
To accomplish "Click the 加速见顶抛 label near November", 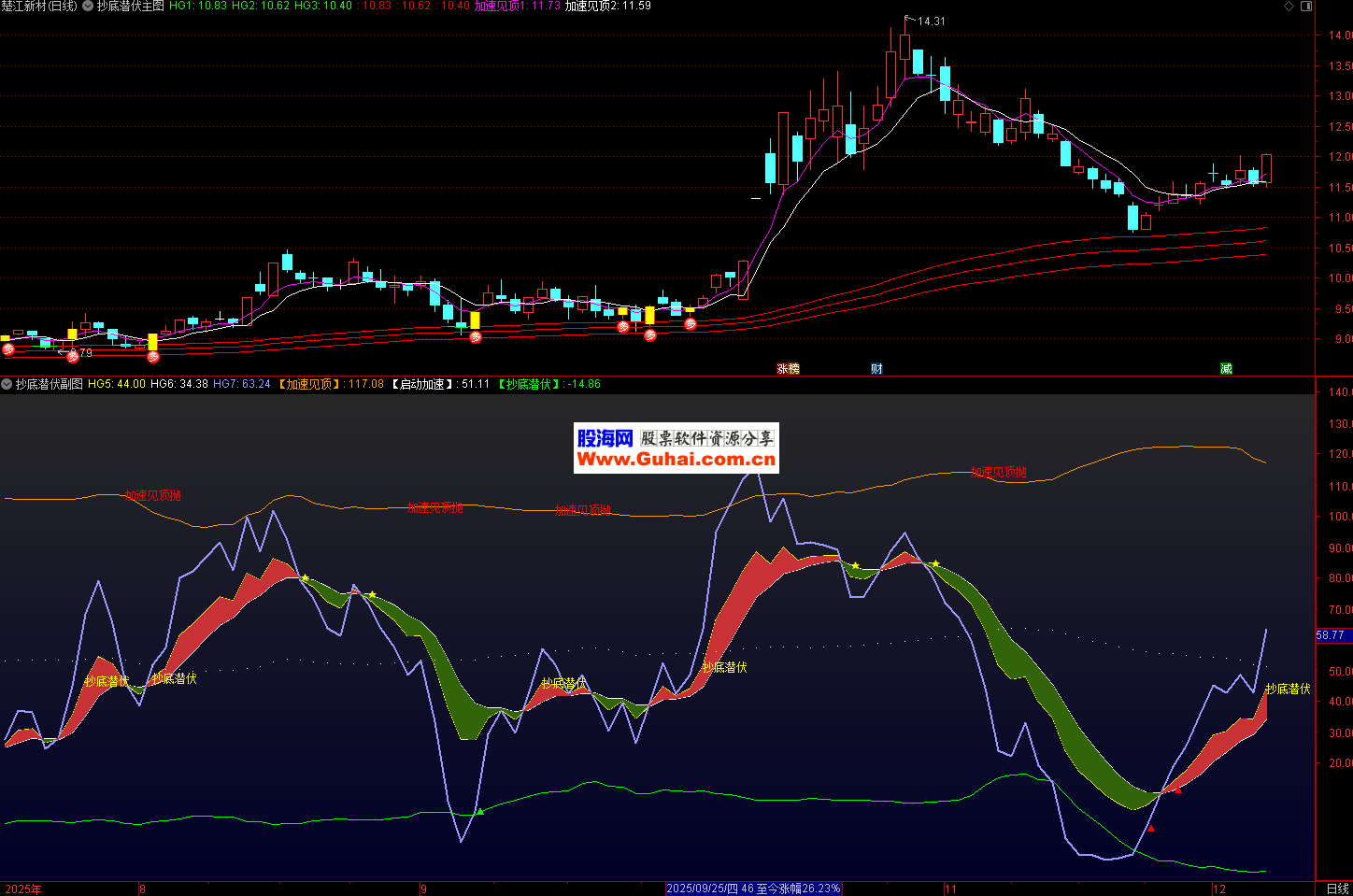I will point(998,473).
